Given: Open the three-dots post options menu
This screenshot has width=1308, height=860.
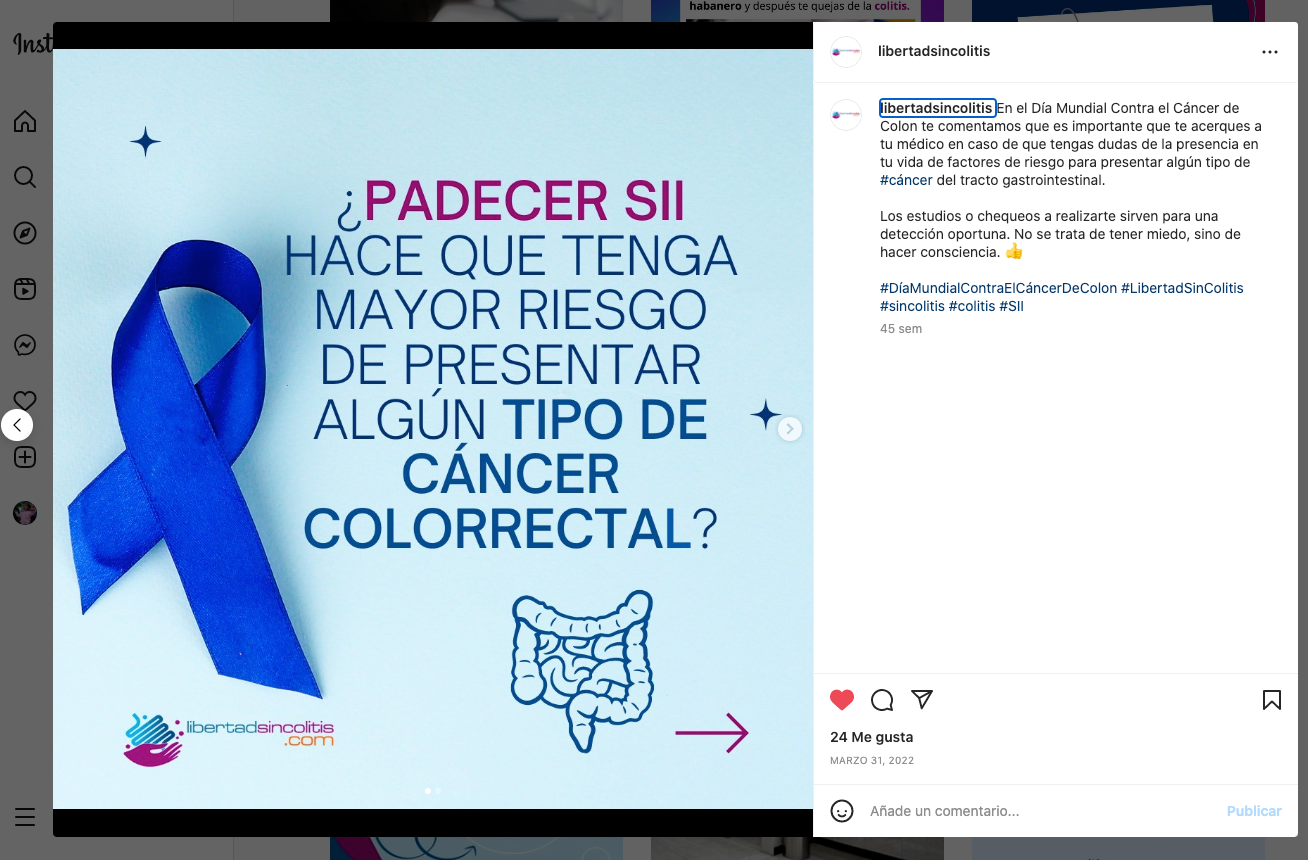Looking at the screenshot, I should 1270,52.
